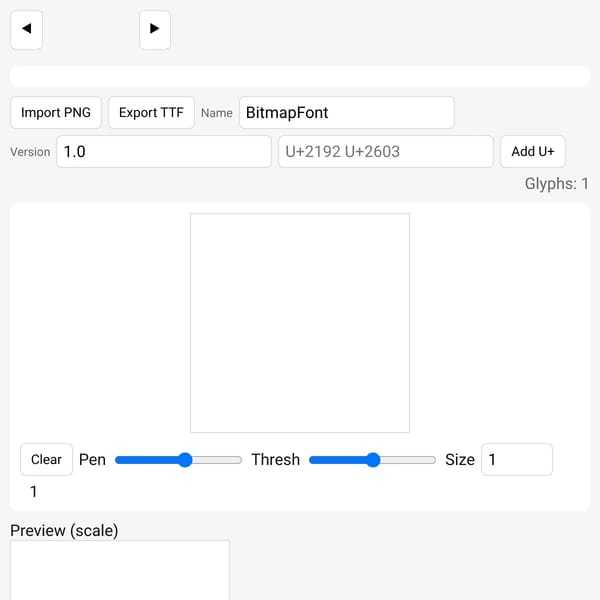Viewport: 600px width, 600px height.
Task: Click on the glyph drawing canvas
Action: (300, 323)
